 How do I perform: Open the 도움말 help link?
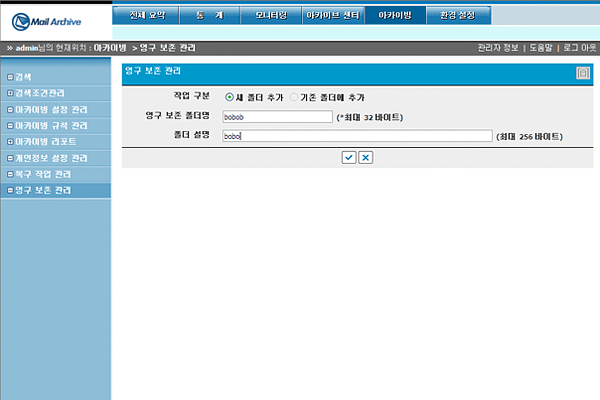(x=540, y=48)
